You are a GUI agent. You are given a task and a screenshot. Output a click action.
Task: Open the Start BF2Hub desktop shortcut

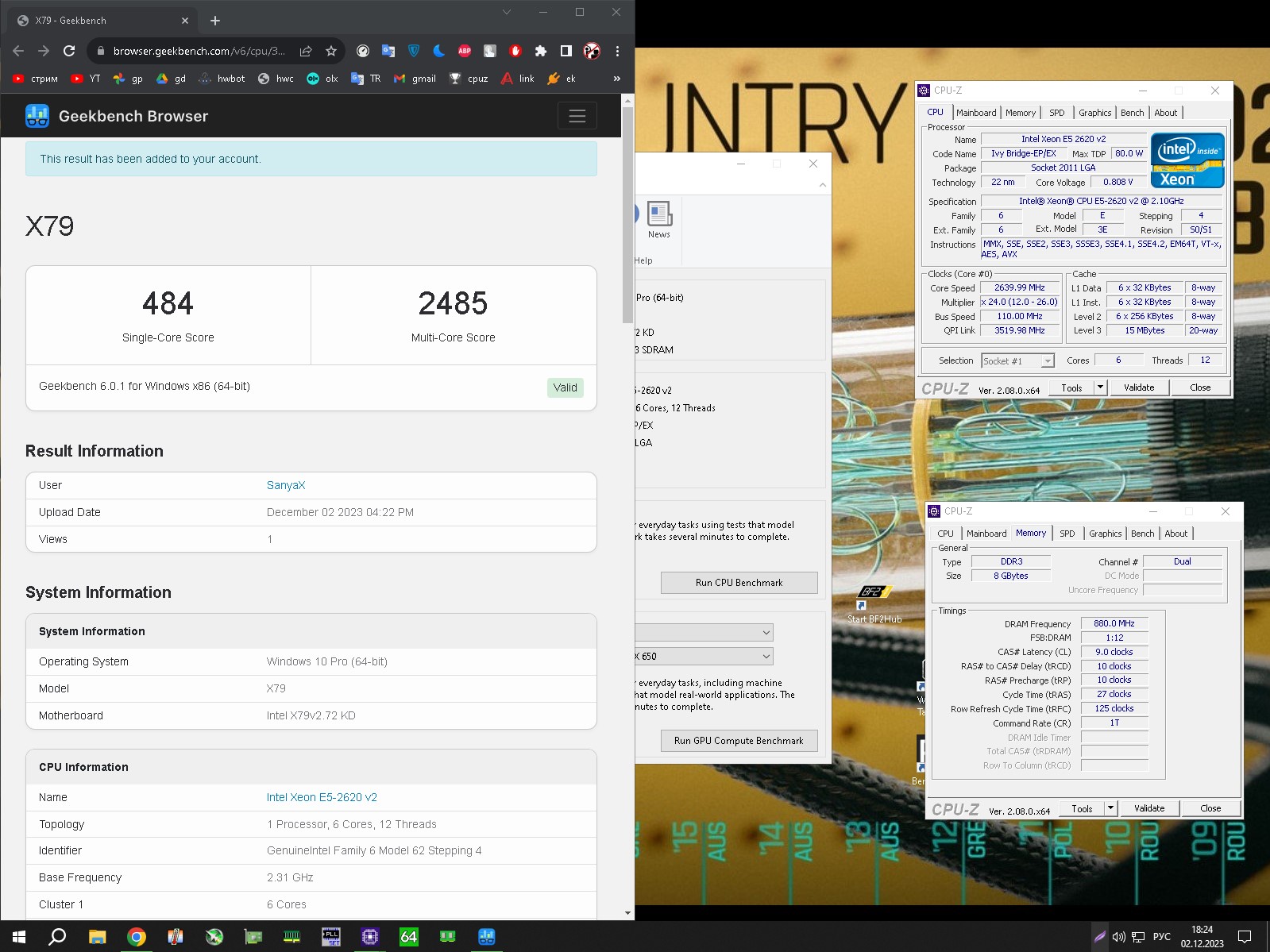point(874,604)
